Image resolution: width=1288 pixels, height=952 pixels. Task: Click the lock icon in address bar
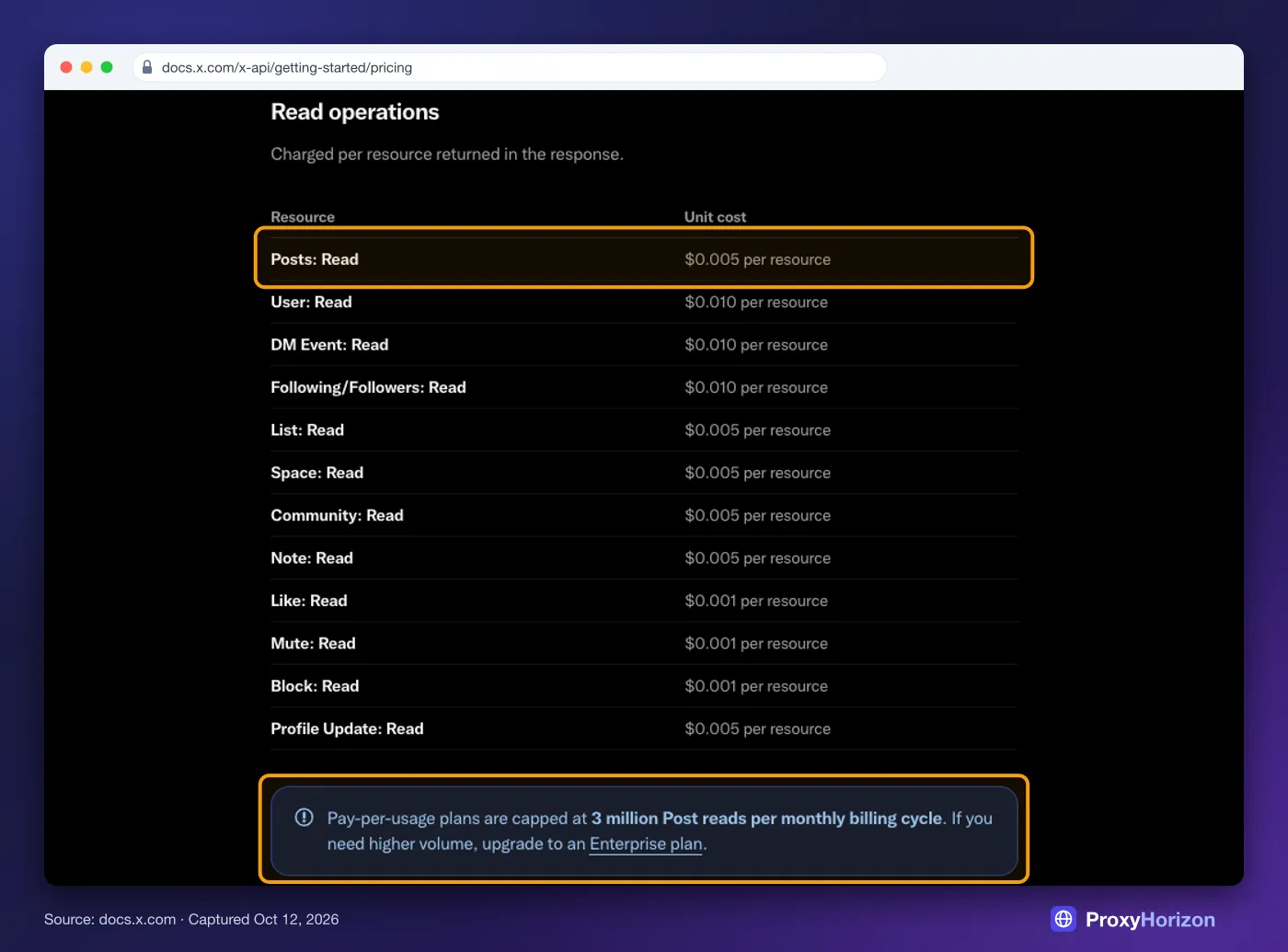[147, 67]
